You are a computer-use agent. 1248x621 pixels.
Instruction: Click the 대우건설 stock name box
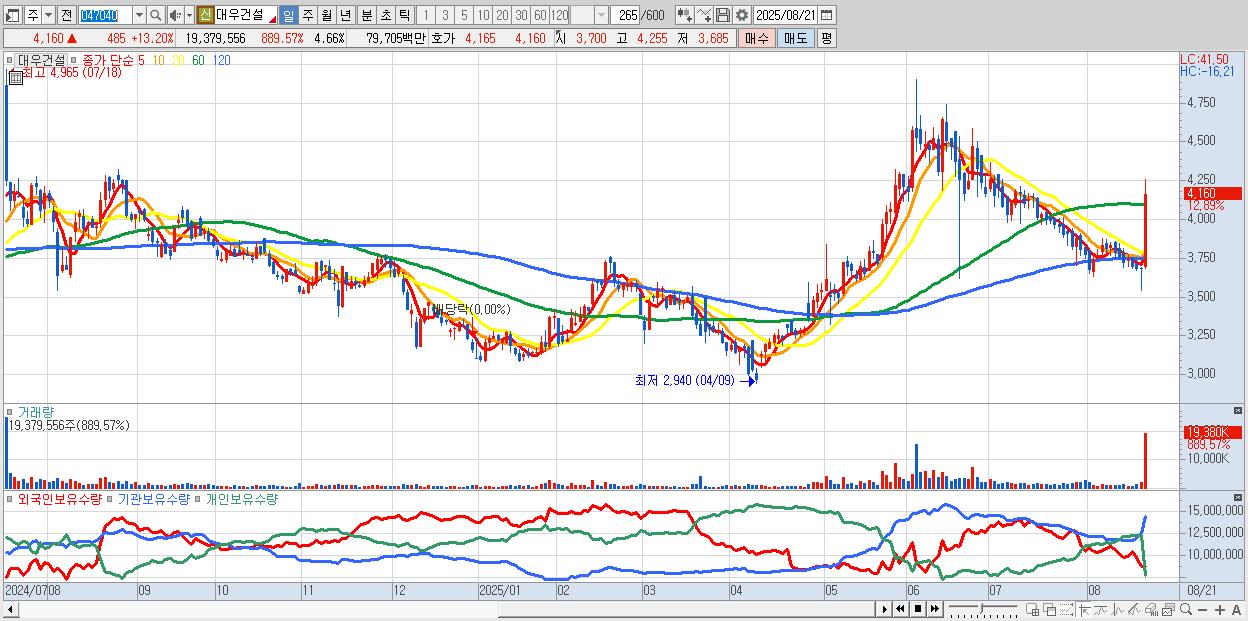(x=246, y=15)
